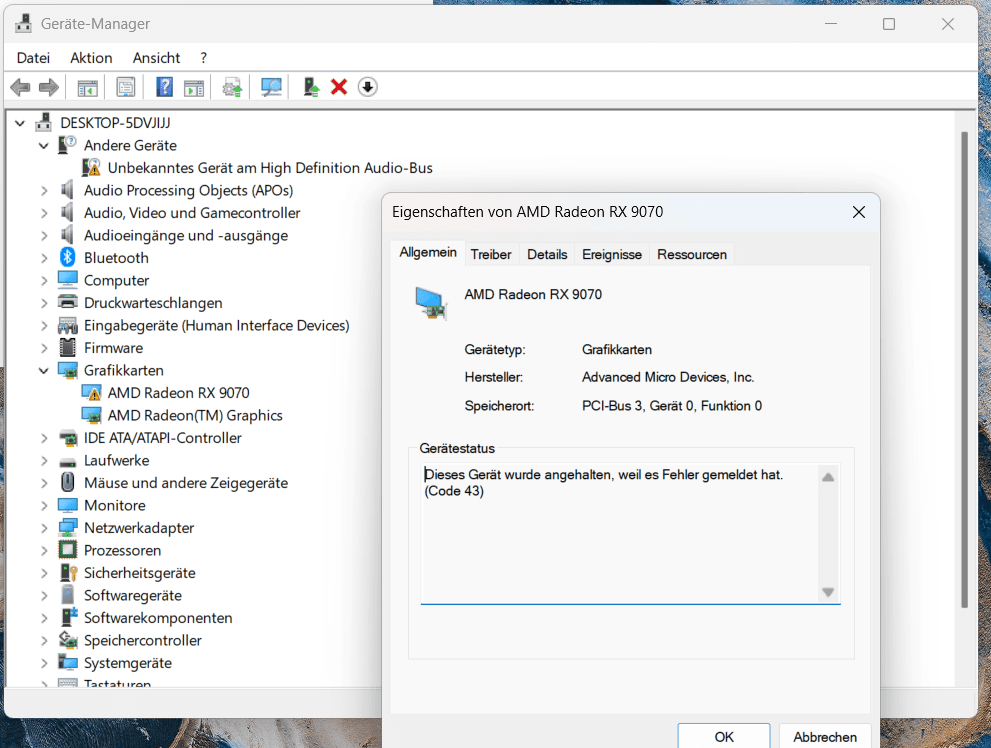The image size is (991, 748).
Task: Expand the Softwaregeräte category
Action: tap(44, 595)
